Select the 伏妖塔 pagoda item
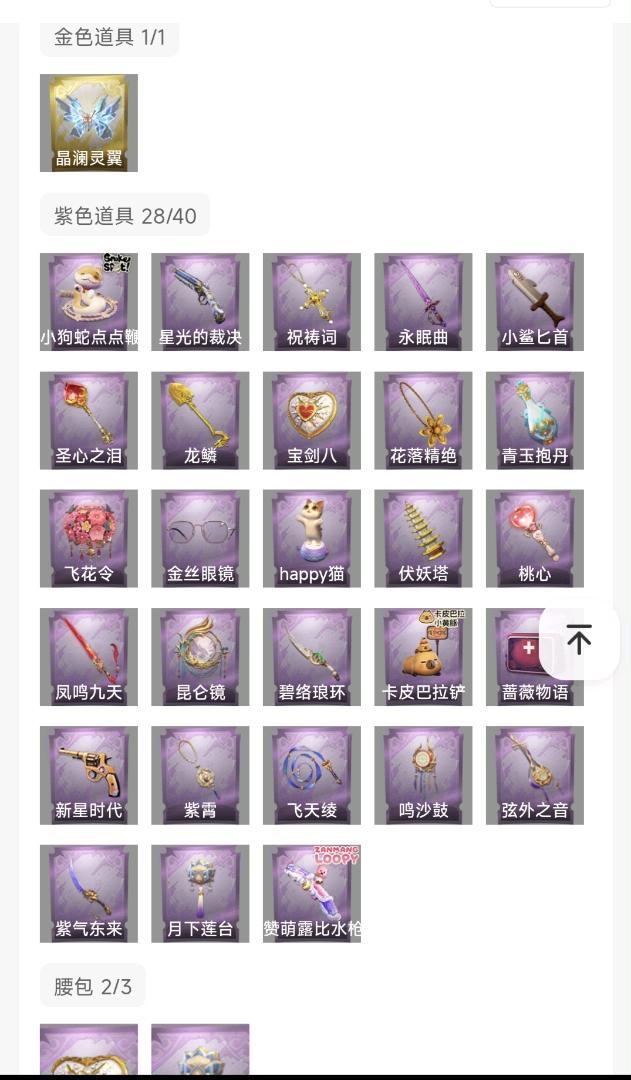The height and width of the screenshot is (1080, 631). click(x=424, y=539)
